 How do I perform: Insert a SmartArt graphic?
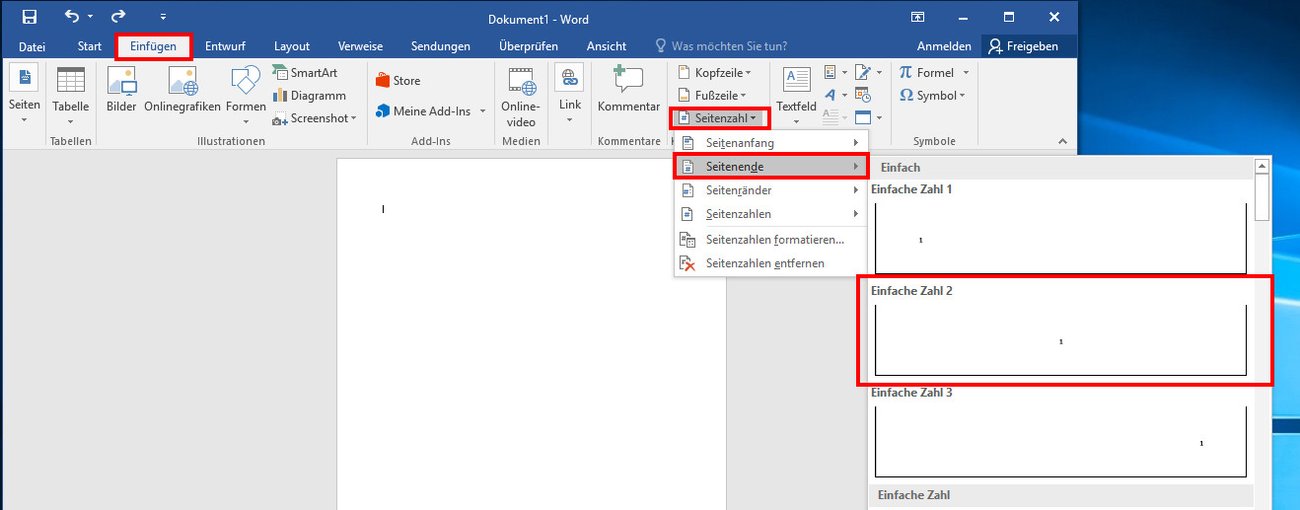click(308, 73)
